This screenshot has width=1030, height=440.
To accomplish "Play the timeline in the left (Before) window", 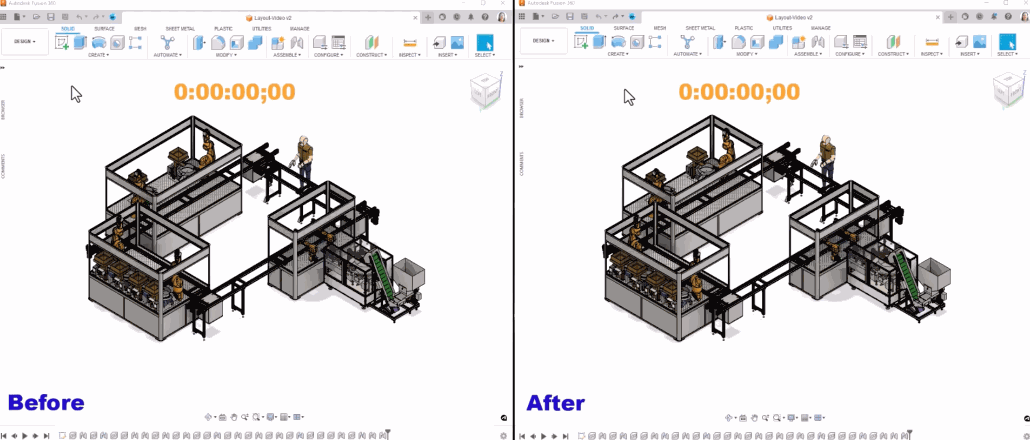I will pos(25,435).
